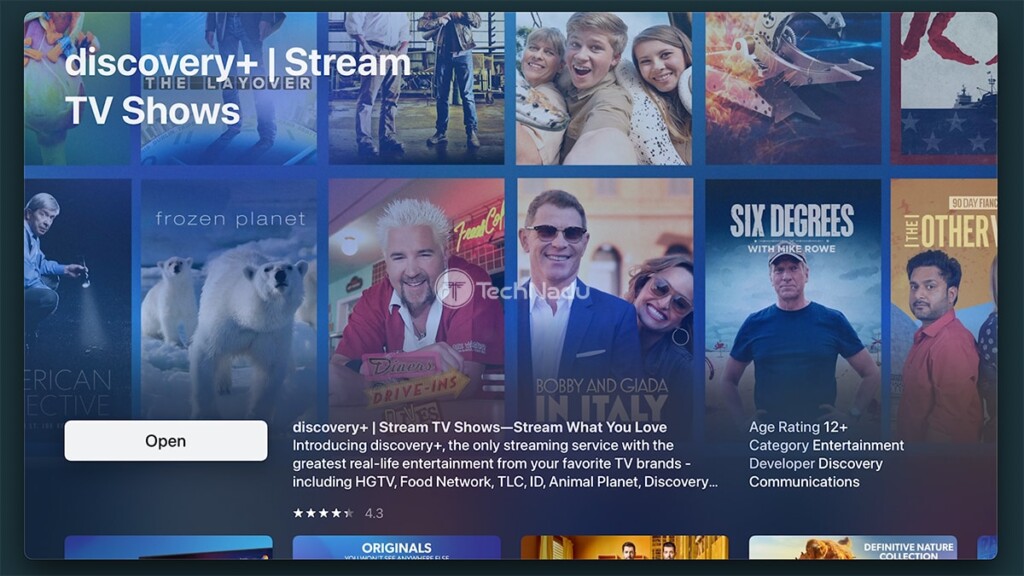Select the discovery+ Stream TV Shows title

click(x=238, y=86)
